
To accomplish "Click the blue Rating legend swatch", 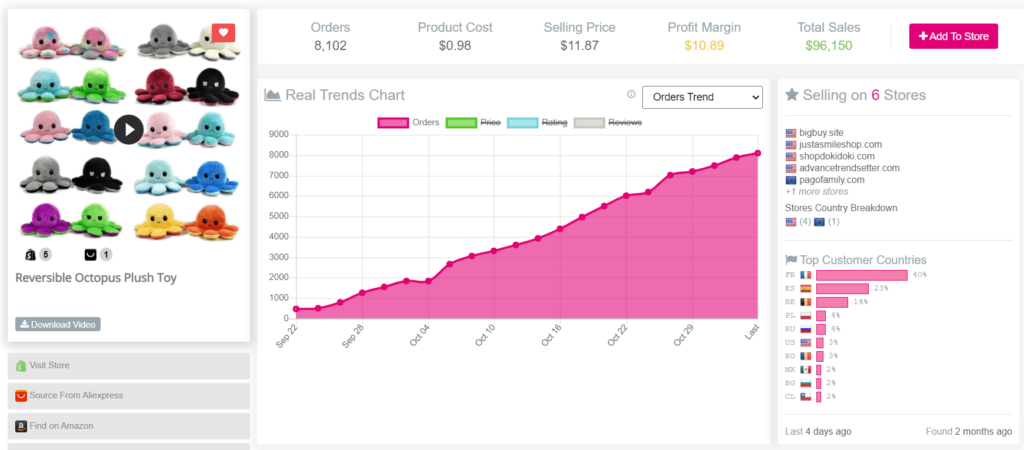I will pyautogui.click(x=522, y=122).
